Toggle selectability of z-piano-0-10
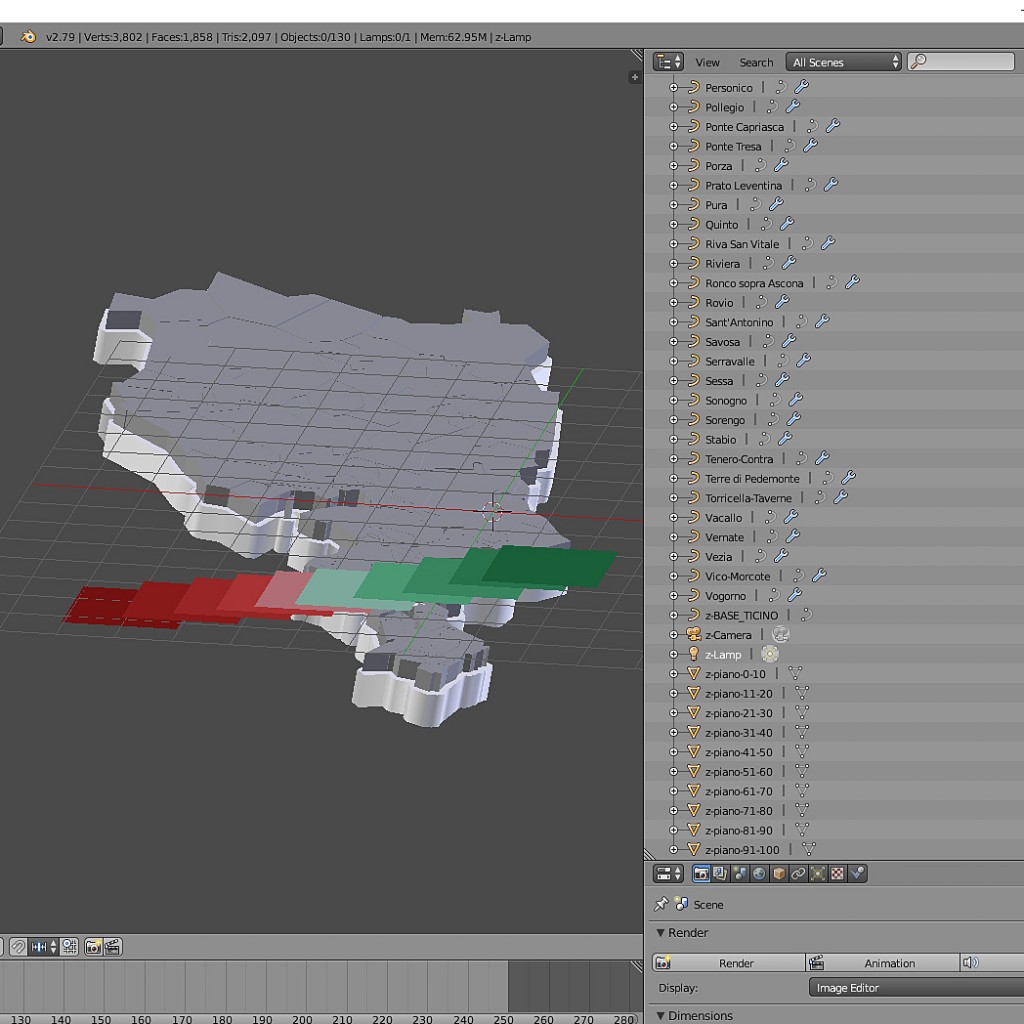This screenshot has width=1024, height=1024. click(795, 673)
